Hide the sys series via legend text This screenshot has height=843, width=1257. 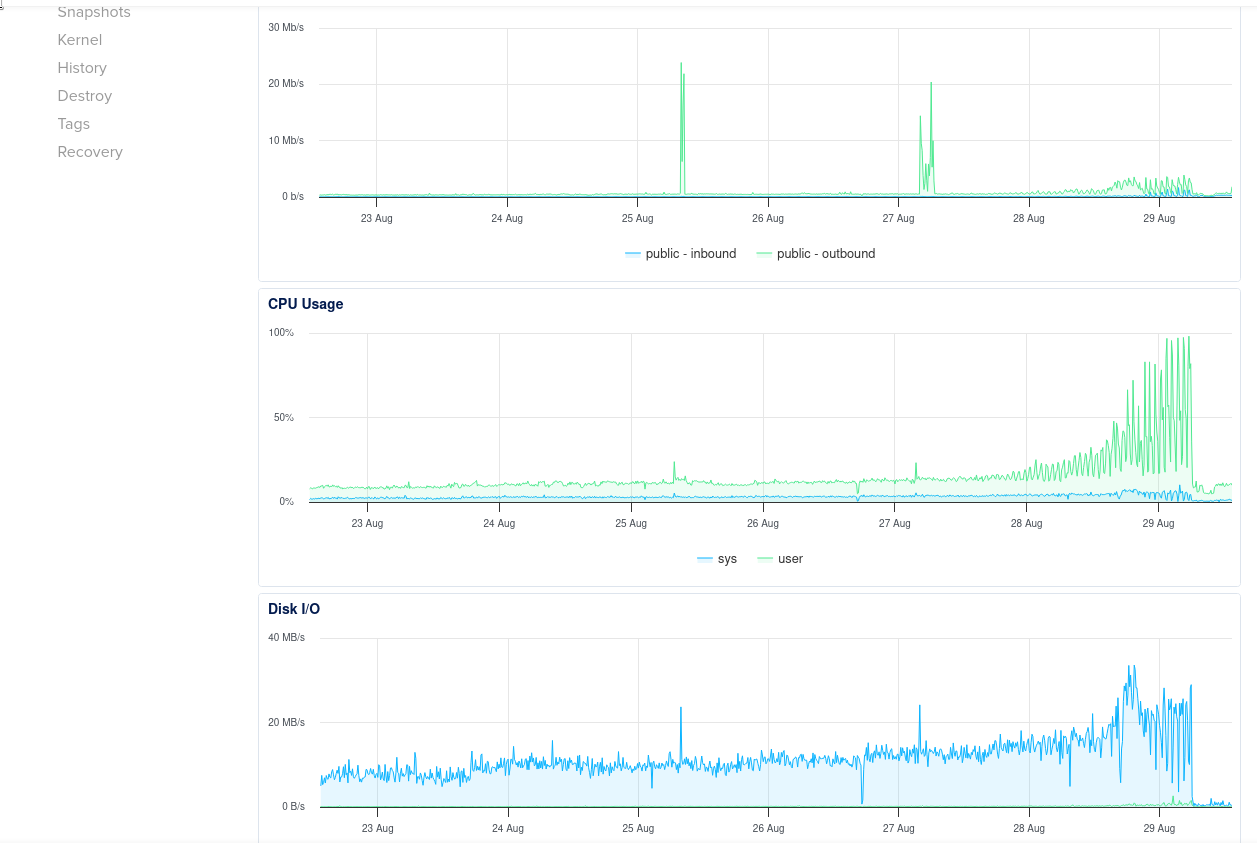[x=727, y=559]
